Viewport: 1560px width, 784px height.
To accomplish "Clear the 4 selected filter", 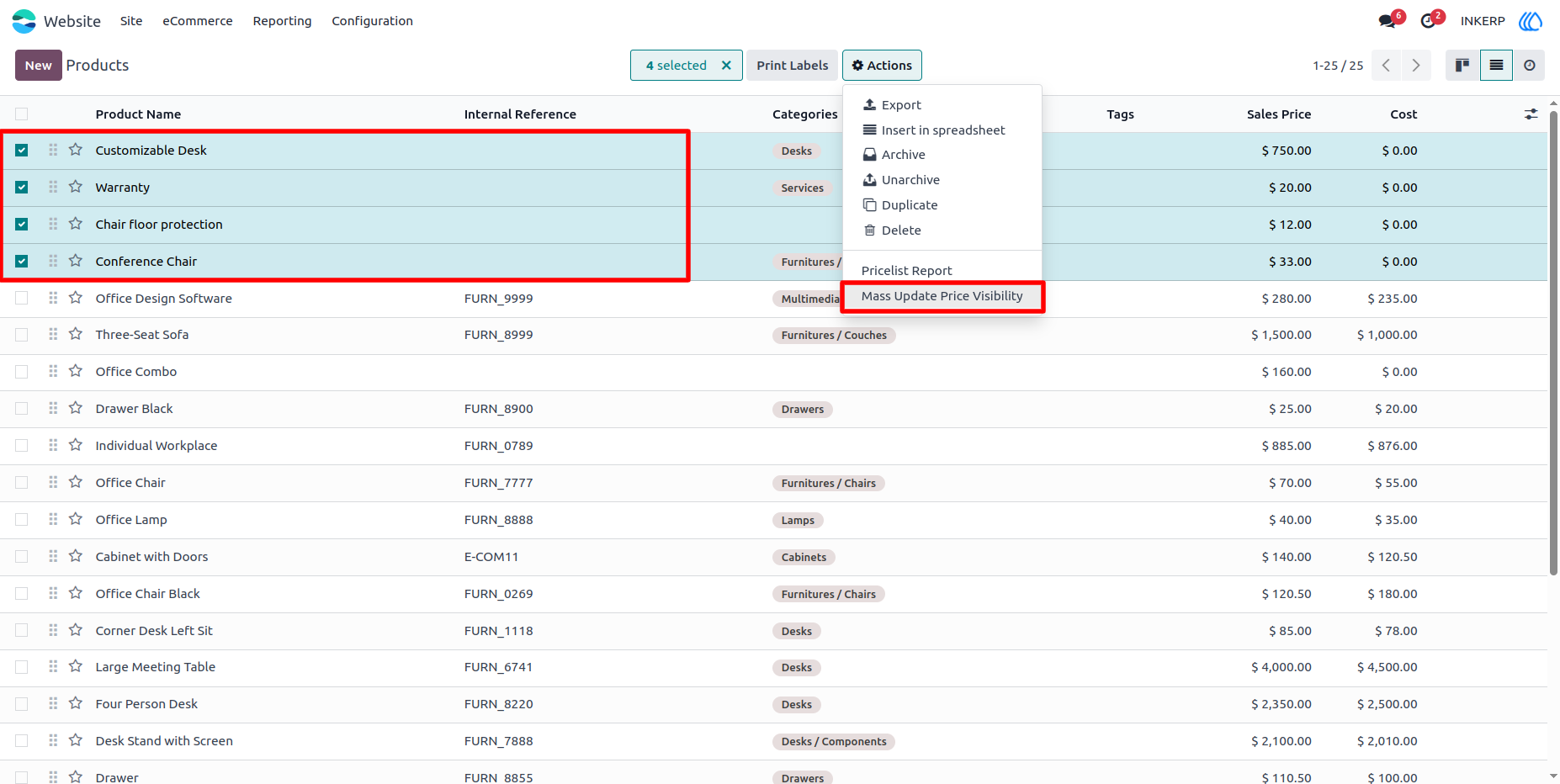I will [x=726, y=66].
